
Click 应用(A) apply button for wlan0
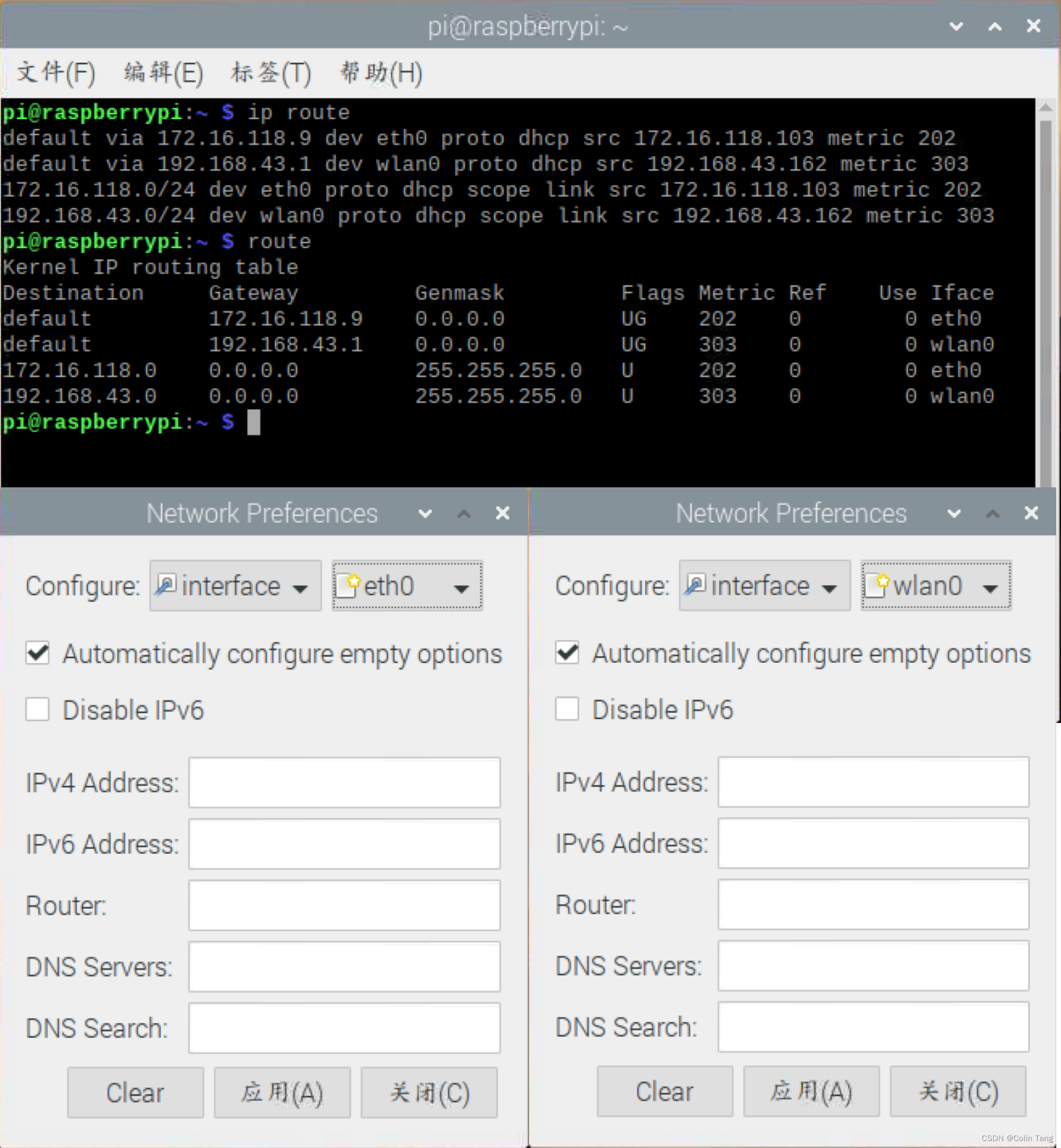coord(811,1091)
